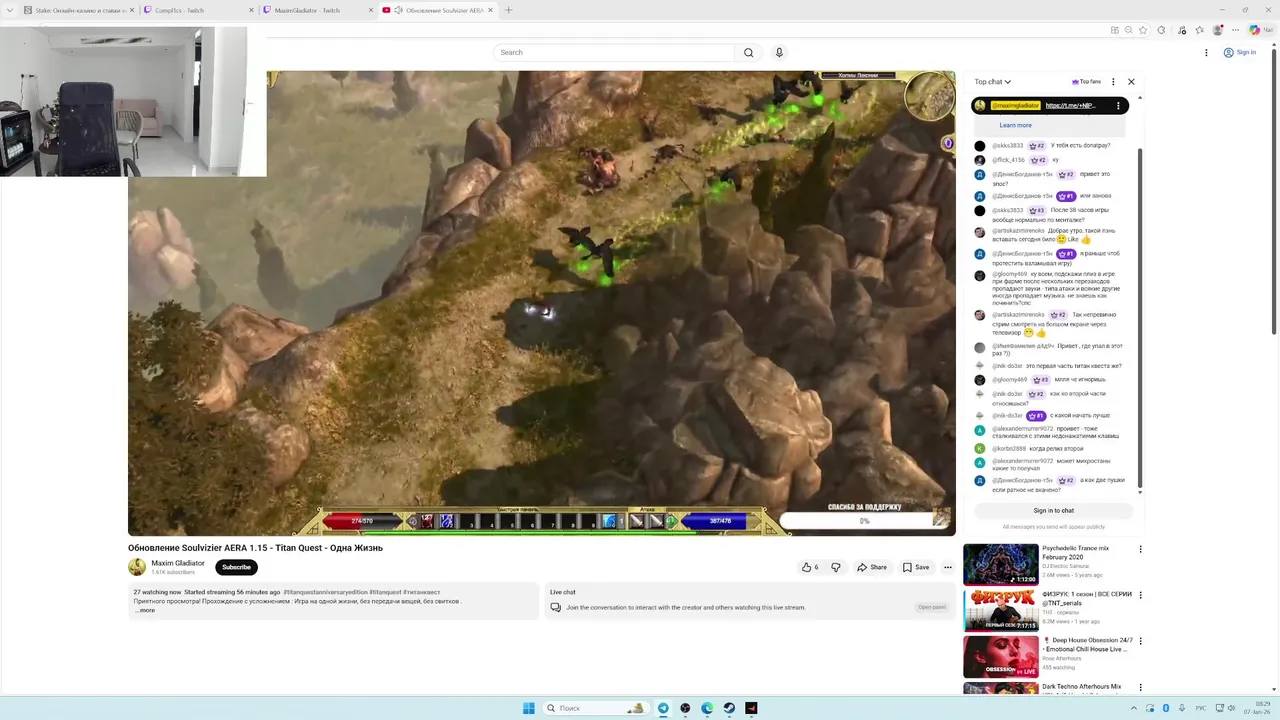
Task: Open the browser profile avatar
Action: [x=1218, y=30]
